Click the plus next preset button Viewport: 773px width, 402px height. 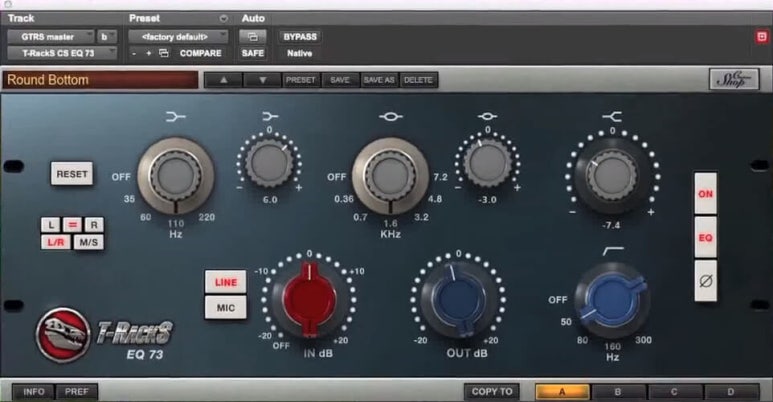pyautogui.click(x=148, y=53)
